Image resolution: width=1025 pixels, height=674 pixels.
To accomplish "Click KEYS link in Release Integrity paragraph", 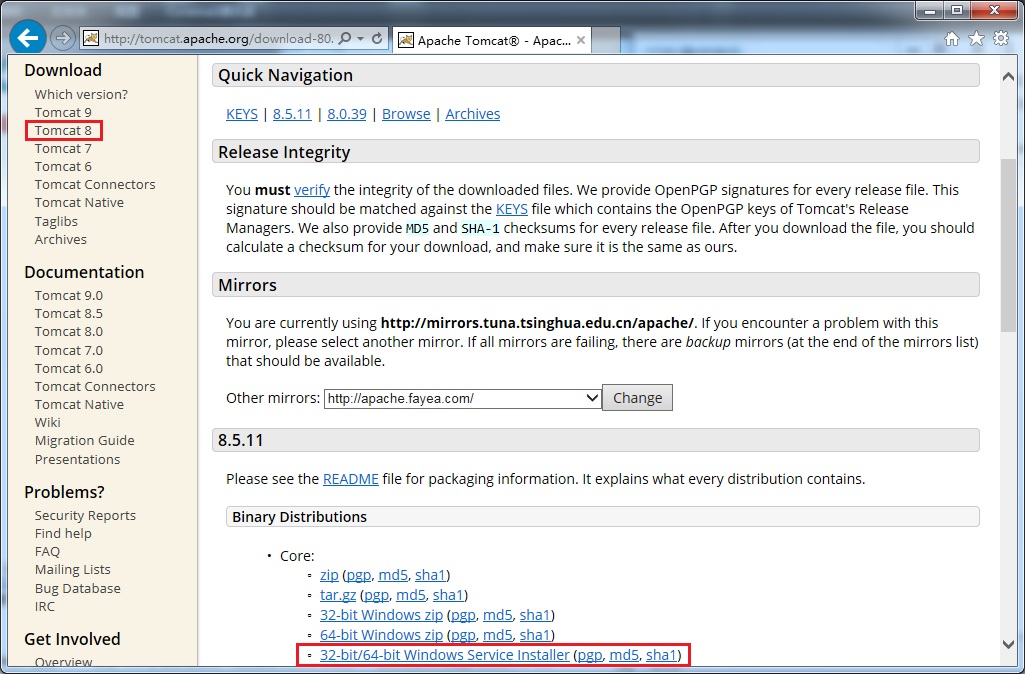I will 512,209.
